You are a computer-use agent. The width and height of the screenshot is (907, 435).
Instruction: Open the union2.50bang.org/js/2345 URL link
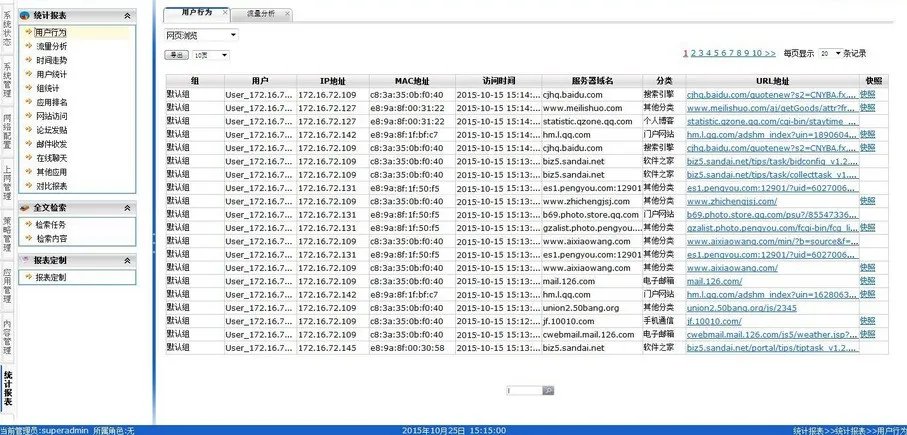point(742,308)
